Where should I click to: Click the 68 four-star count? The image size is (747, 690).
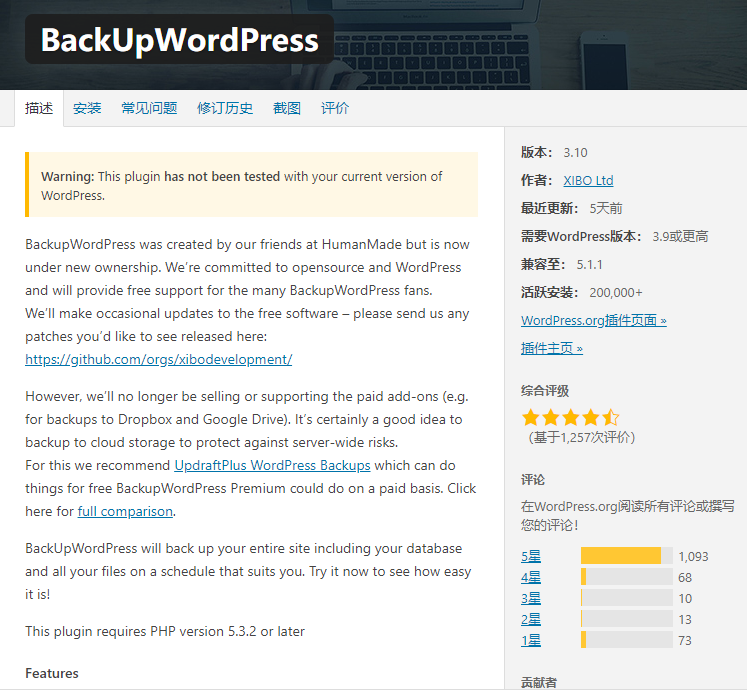pyautogui.click(x=685, y=578)
